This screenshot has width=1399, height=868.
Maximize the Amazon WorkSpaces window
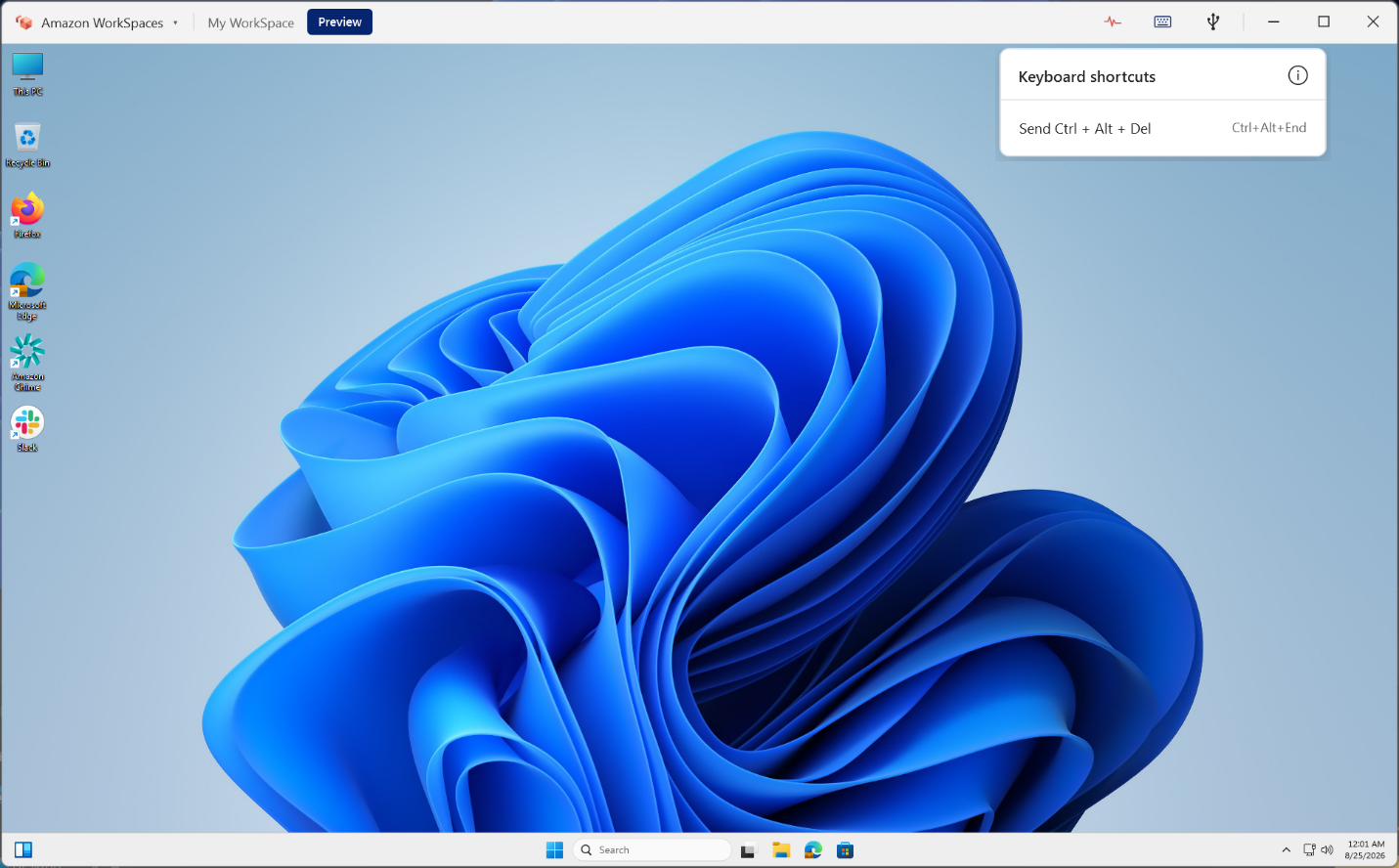tap(1324, 22)
